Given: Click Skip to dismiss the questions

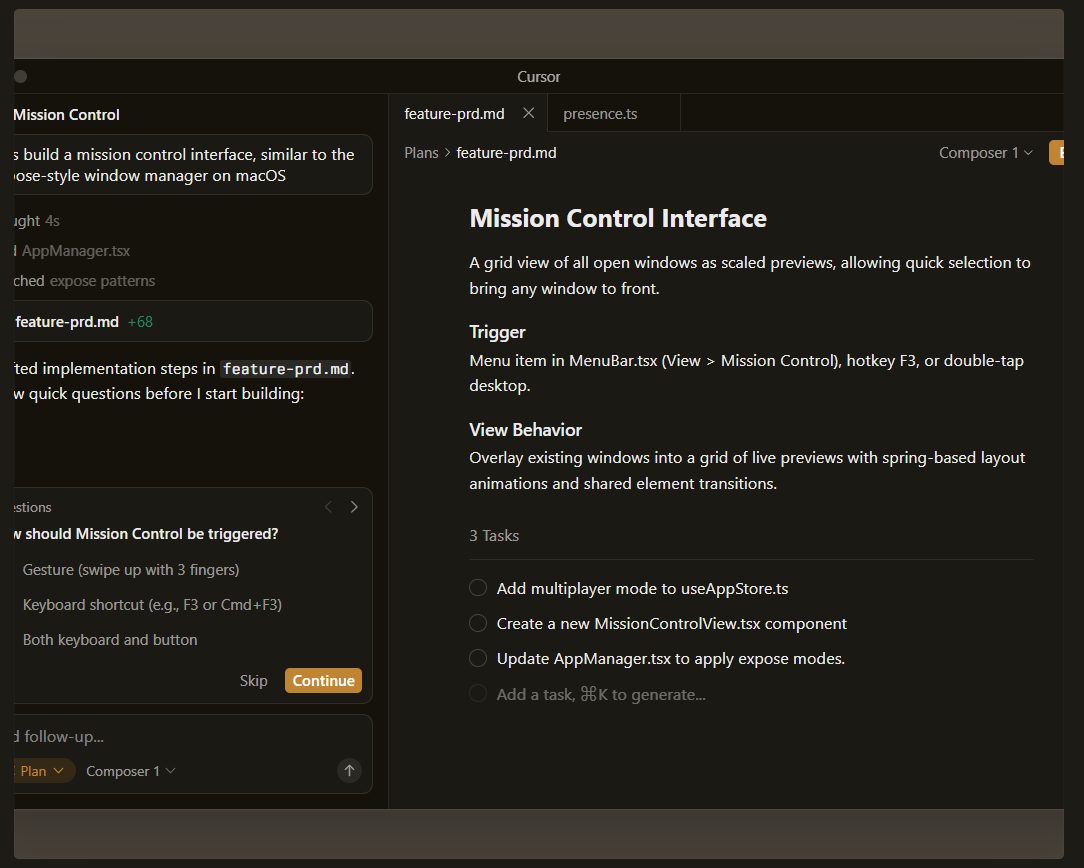Looking at the screenshot, I should click(253, 680).
